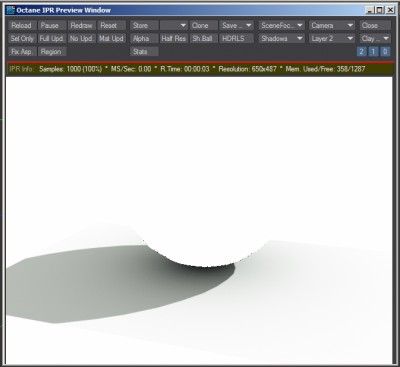Select buffer slot 1
Viewport: 400px width, 367px height.
coord(373,52)
